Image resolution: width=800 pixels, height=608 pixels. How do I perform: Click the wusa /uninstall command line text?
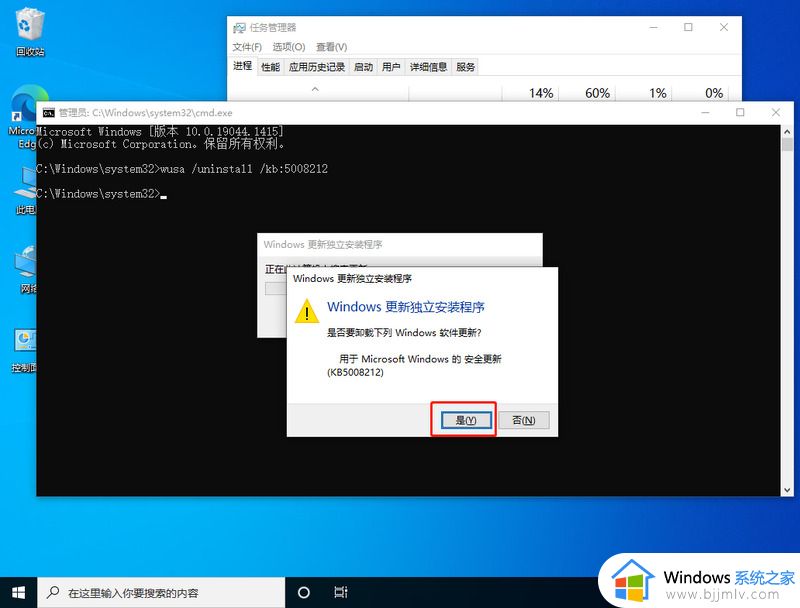click(x=244, y=169)
